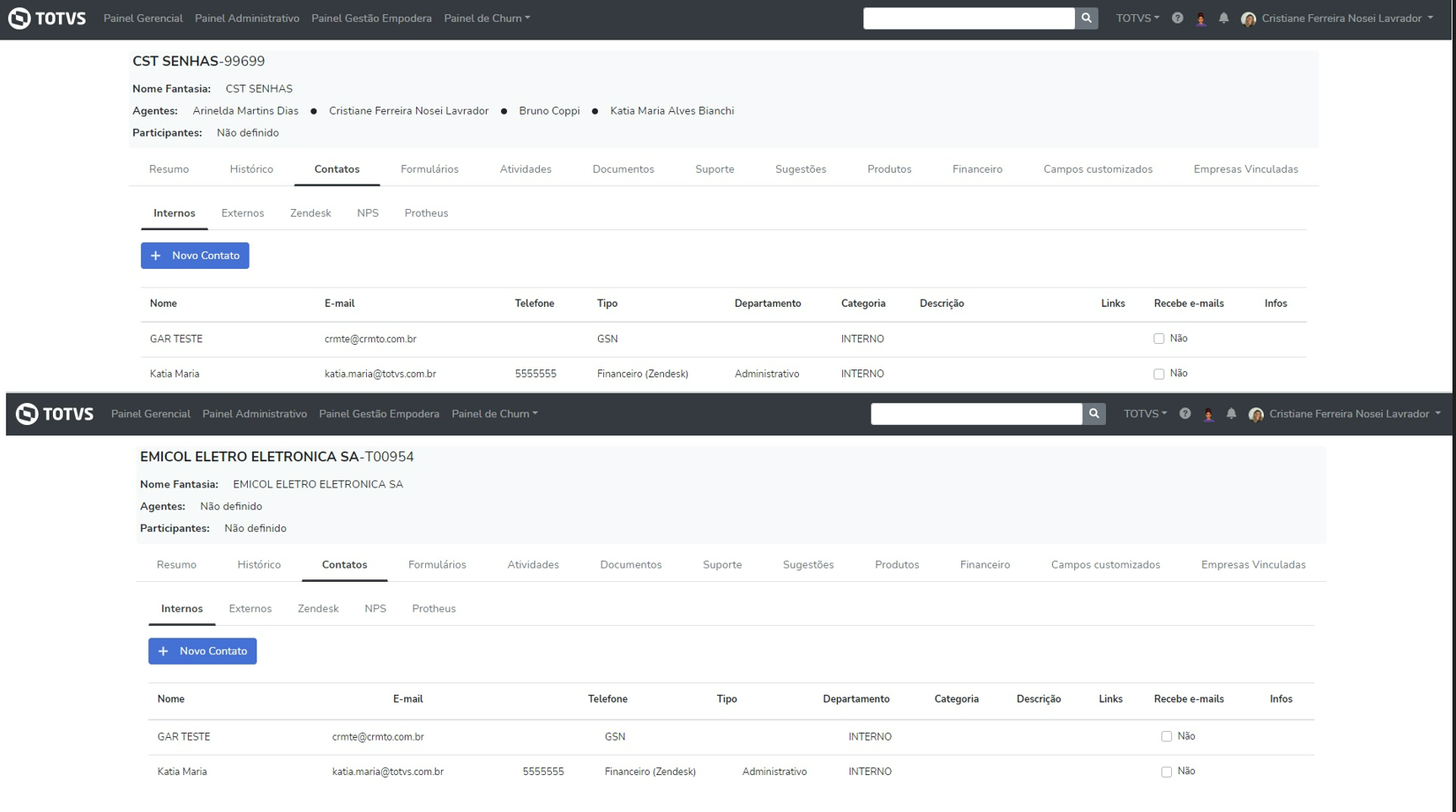This screenshot has height=812, width=1456.
Task: Select the Internos sub-tab in EMICOL
Action: 182,609
